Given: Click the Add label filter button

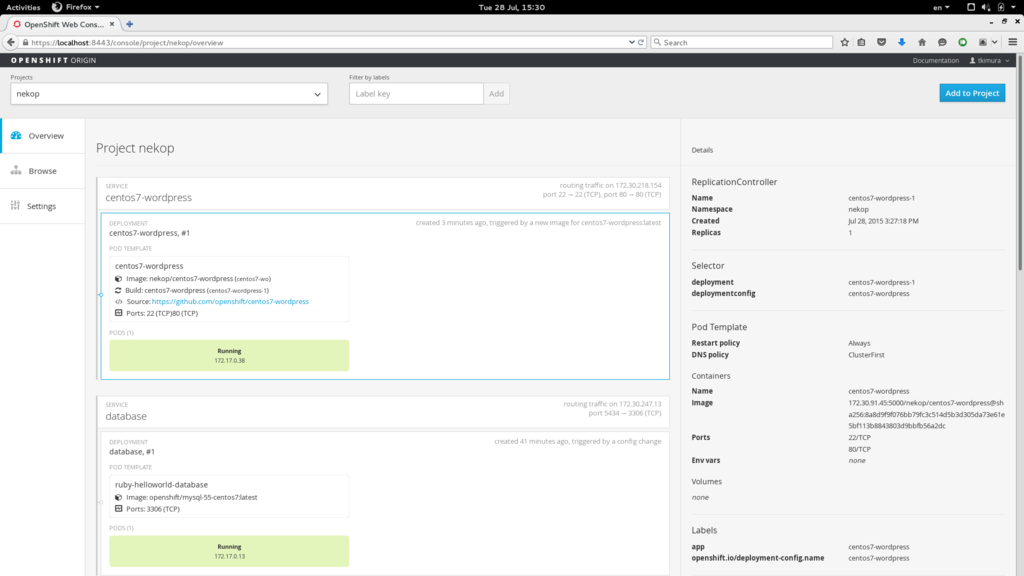Looking at the screenshot, I should (x=496, y=93).
